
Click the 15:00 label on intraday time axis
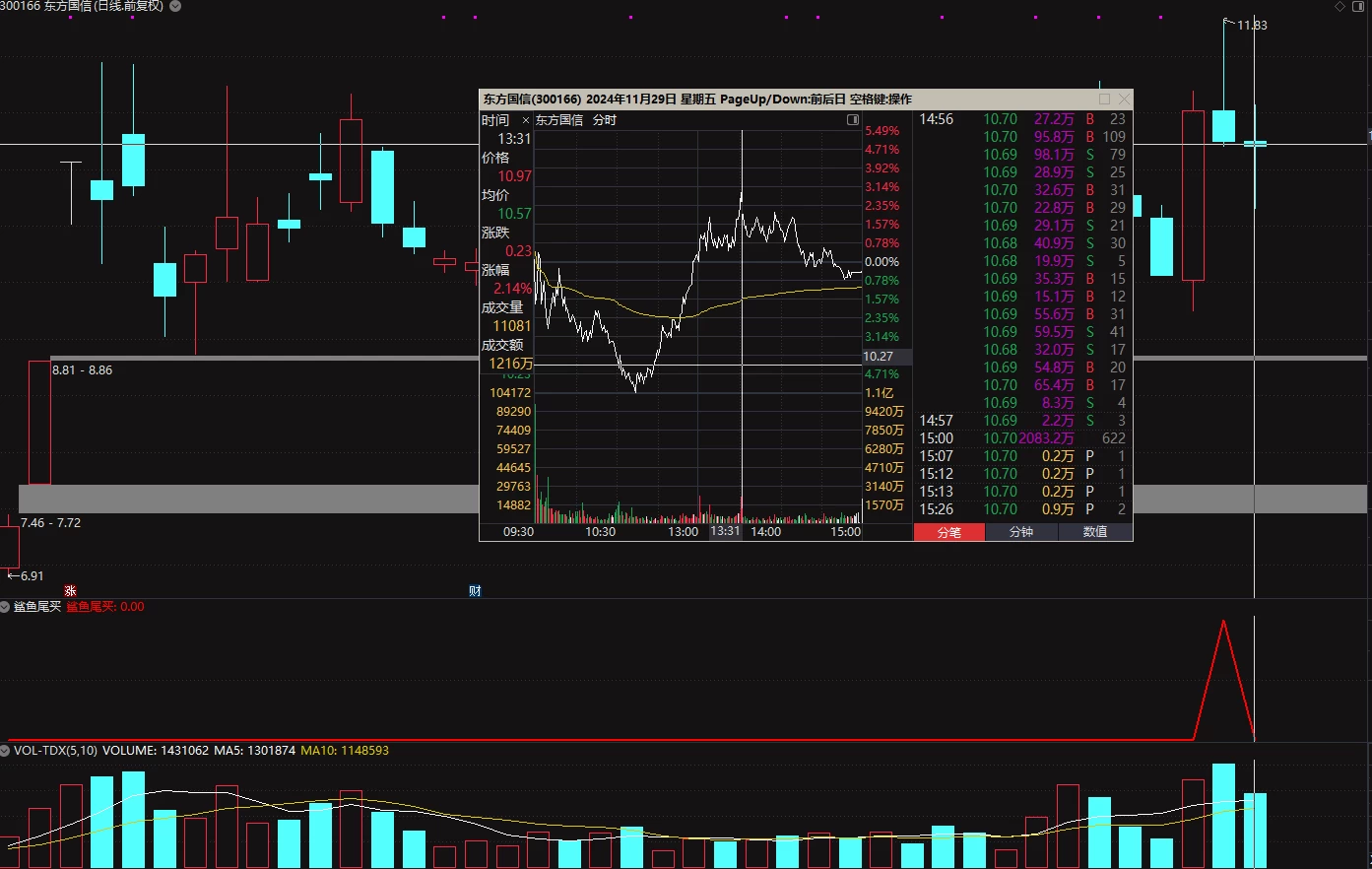(x=845, y=532)
